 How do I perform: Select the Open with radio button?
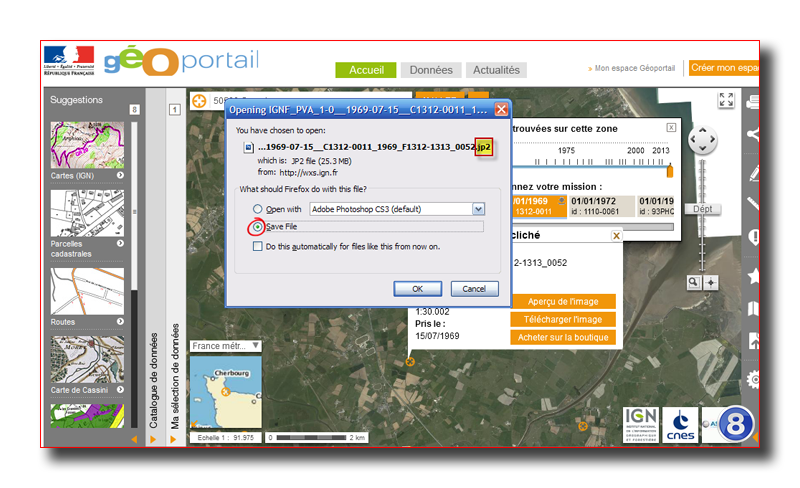click(258, 209)
